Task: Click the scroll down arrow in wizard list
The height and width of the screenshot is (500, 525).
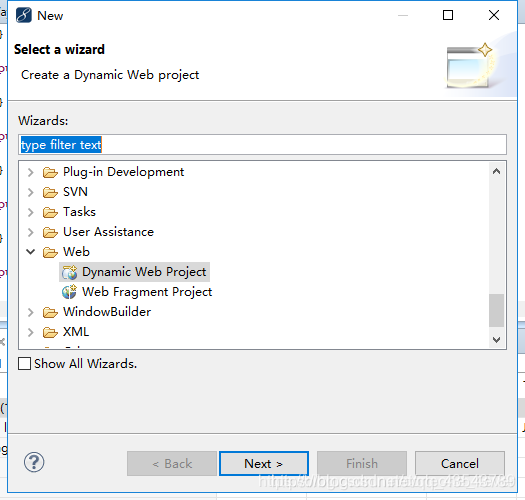Action: coord(496,339)
